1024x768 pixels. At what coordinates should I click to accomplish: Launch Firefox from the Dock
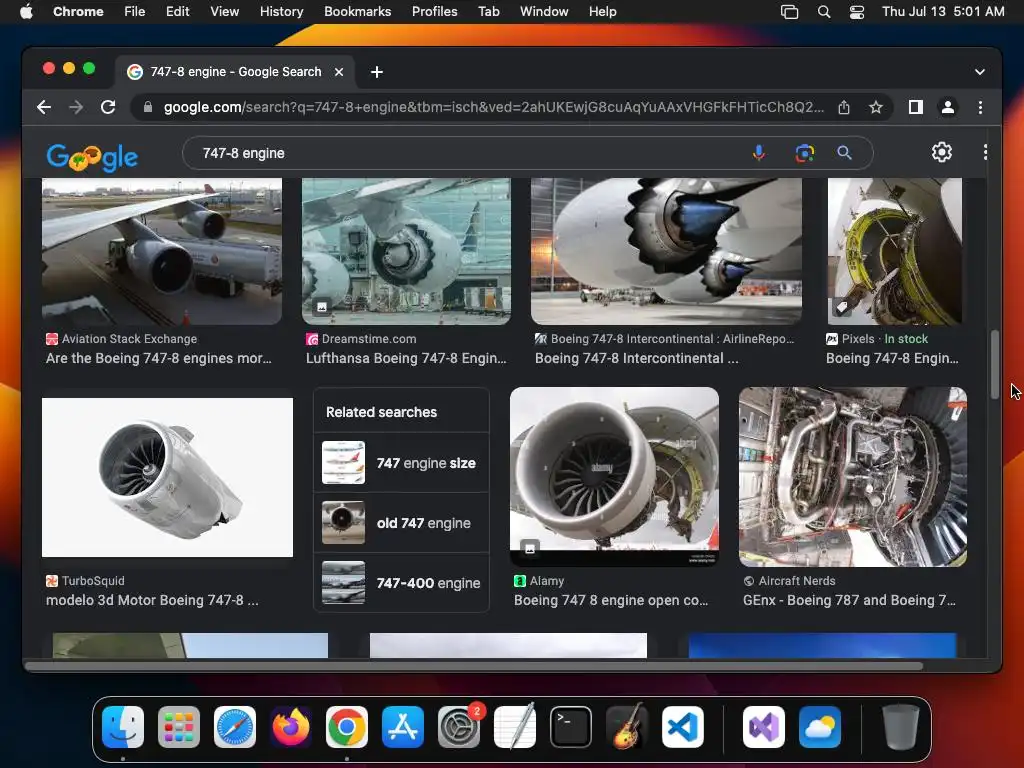pos(291,727)
